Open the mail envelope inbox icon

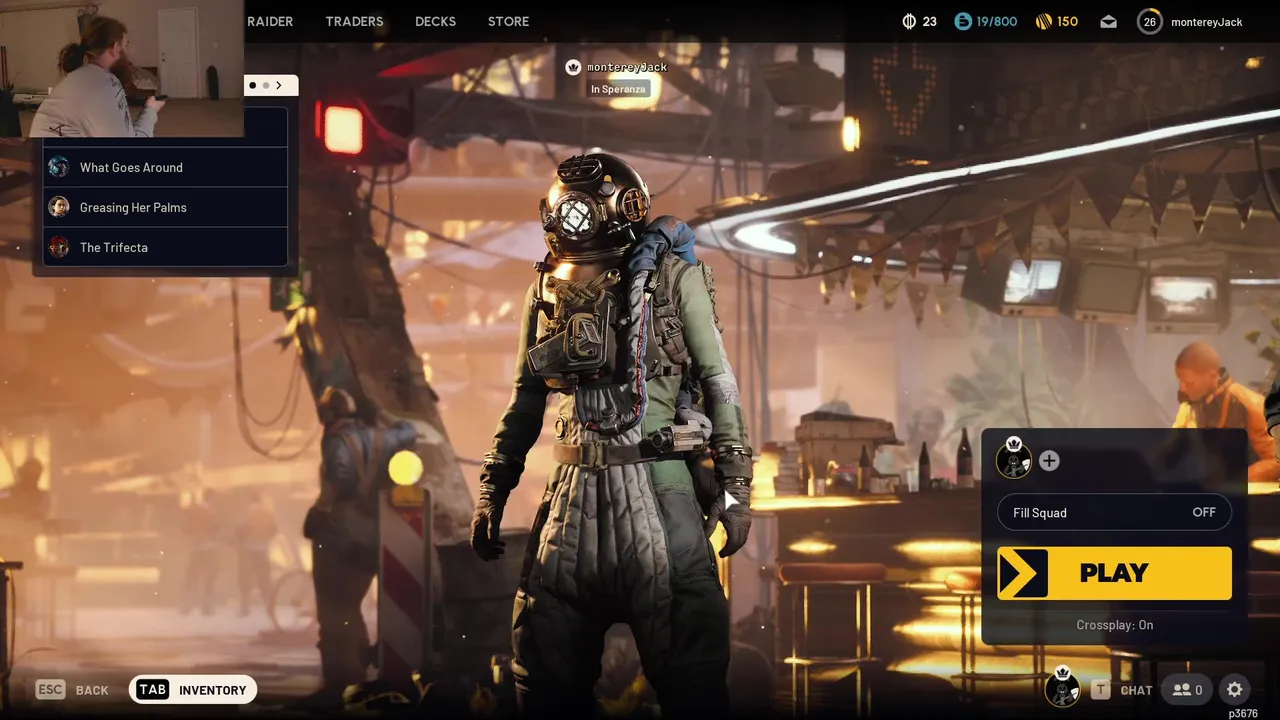[x=1108, y=21]
